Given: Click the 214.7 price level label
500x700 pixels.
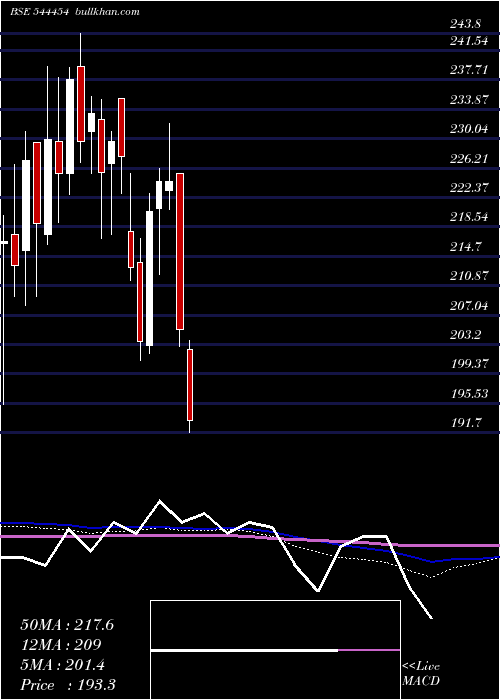Looking at the screenshot, I should point(466,247).
